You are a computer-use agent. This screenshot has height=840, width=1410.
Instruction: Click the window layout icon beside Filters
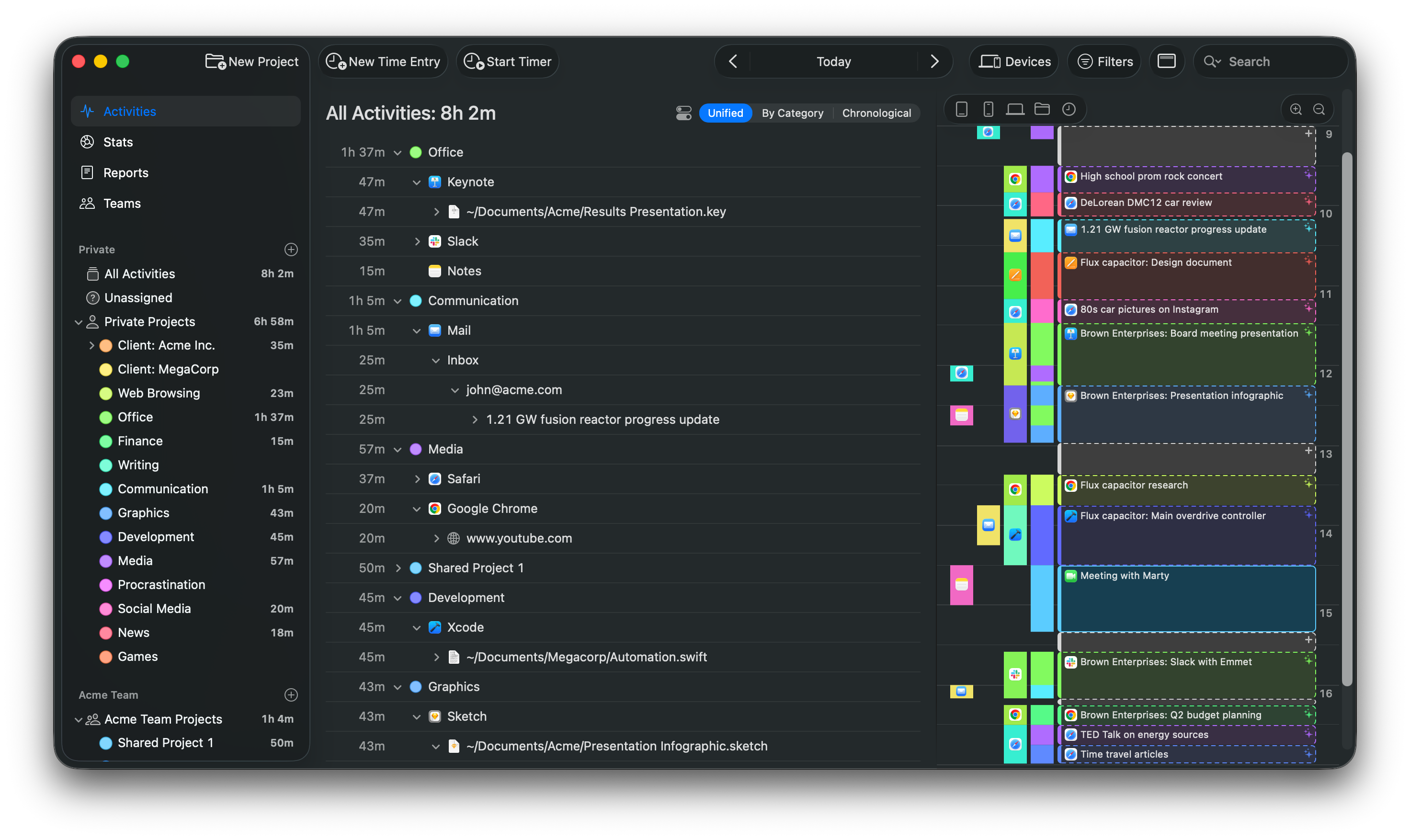pos(1166,61)
